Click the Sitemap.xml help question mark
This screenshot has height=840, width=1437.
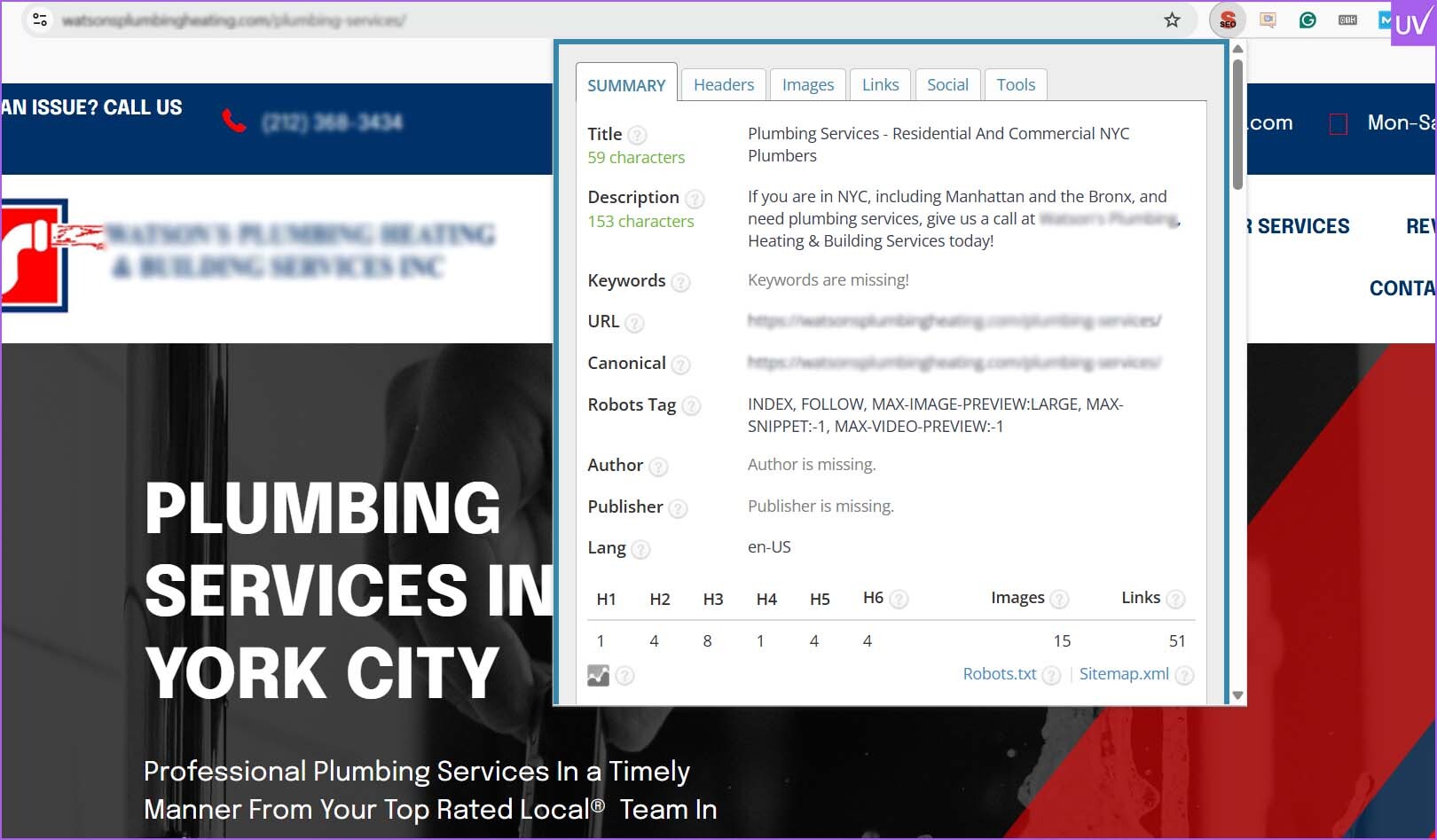pyautogui.click(x=1184, y=676)
